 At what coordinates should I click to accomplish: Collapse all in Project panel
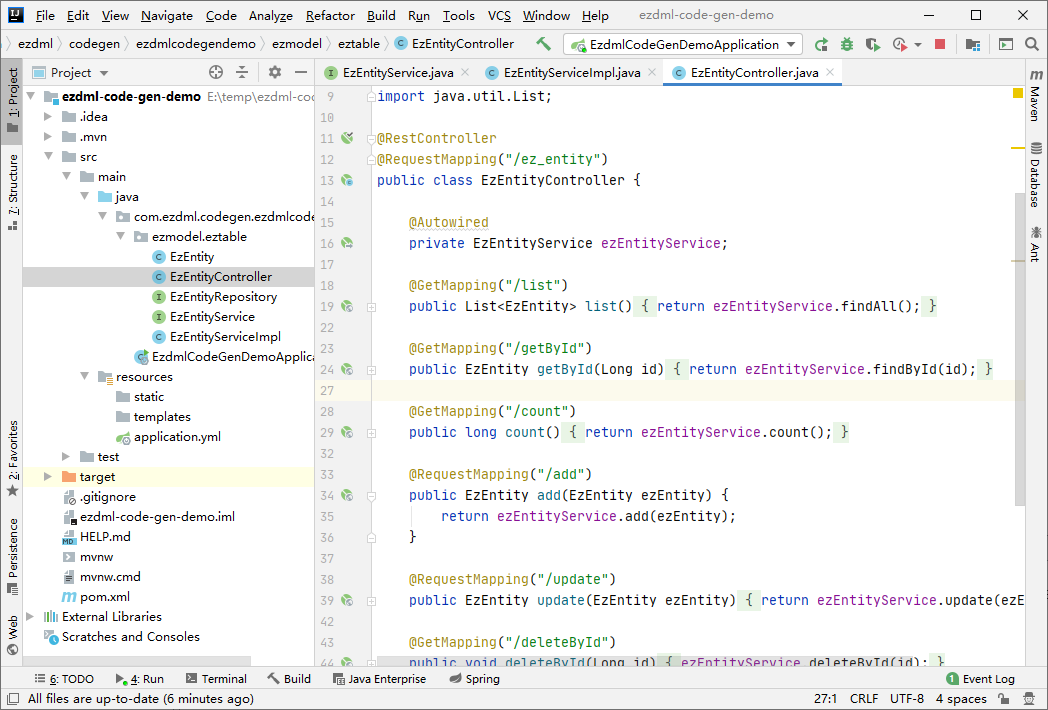[242, 72]
